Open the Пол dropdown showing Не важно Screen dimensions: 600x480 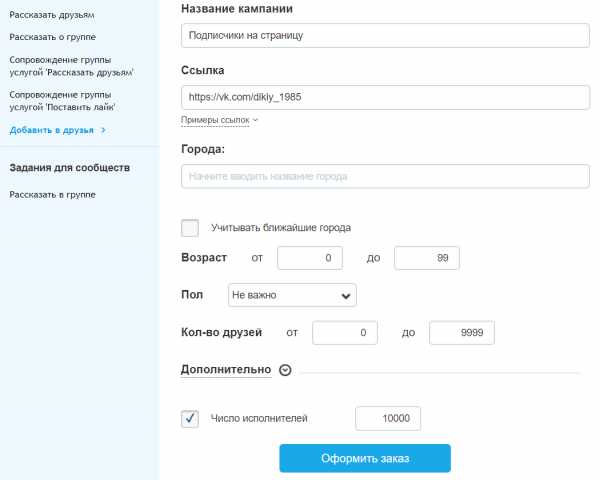(x=292, y=295)
